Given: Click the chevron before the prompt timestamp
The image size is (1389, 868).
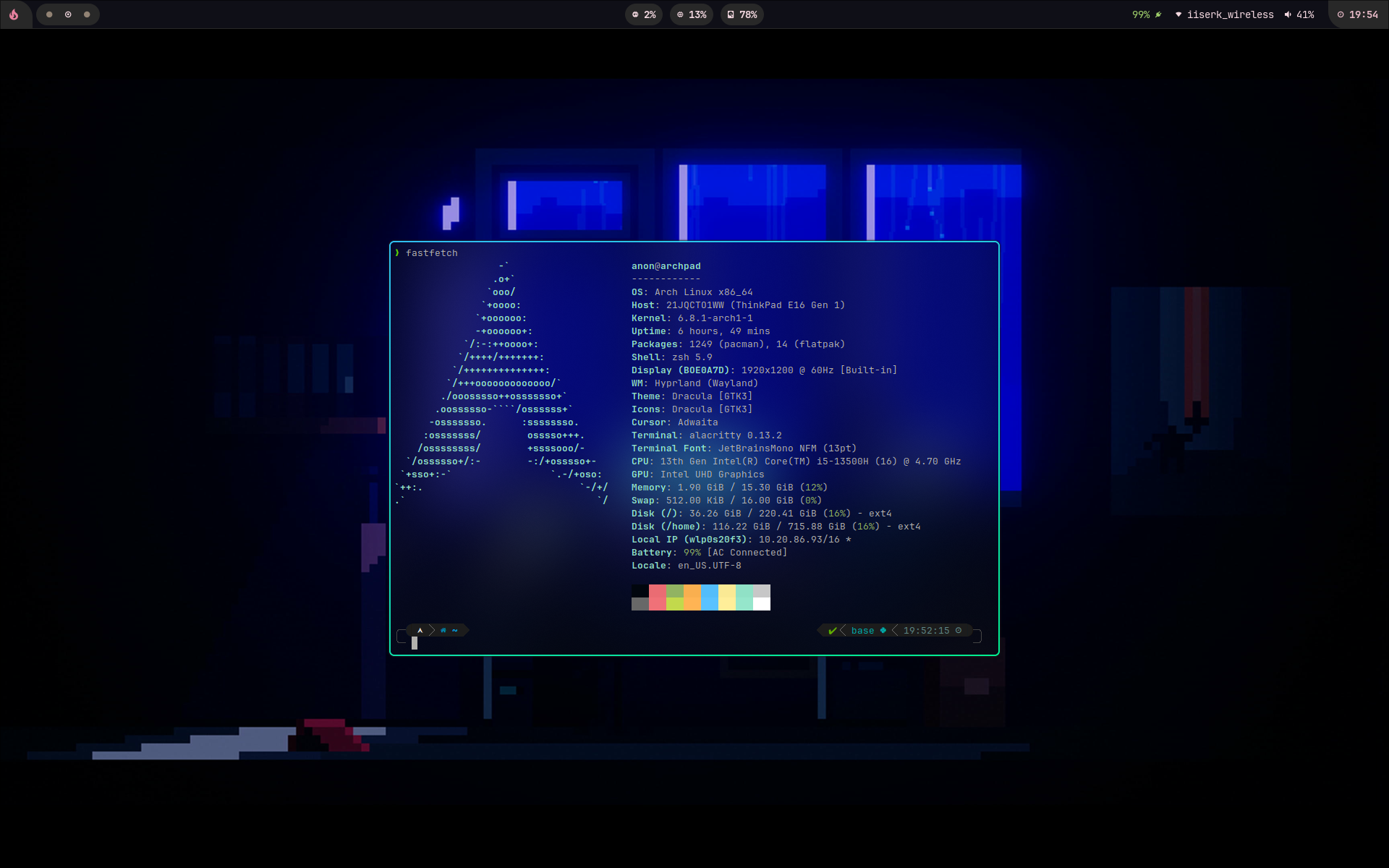Looking at the screenshot, I should 896,630.
